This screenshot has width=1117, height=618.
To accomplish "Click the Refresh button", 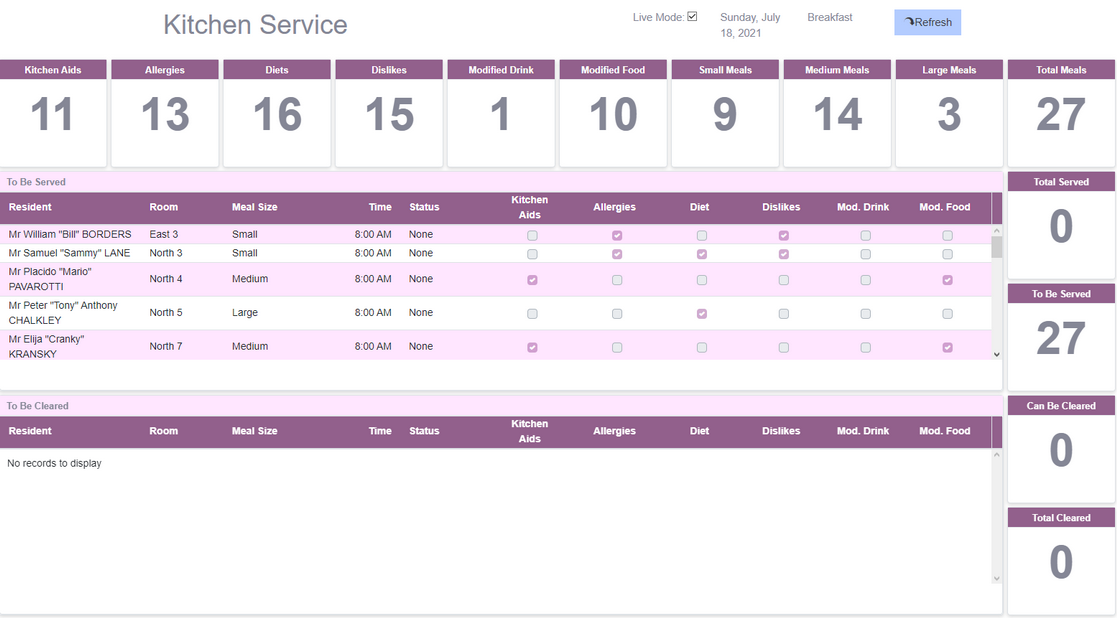I will [x=926, y=22].
